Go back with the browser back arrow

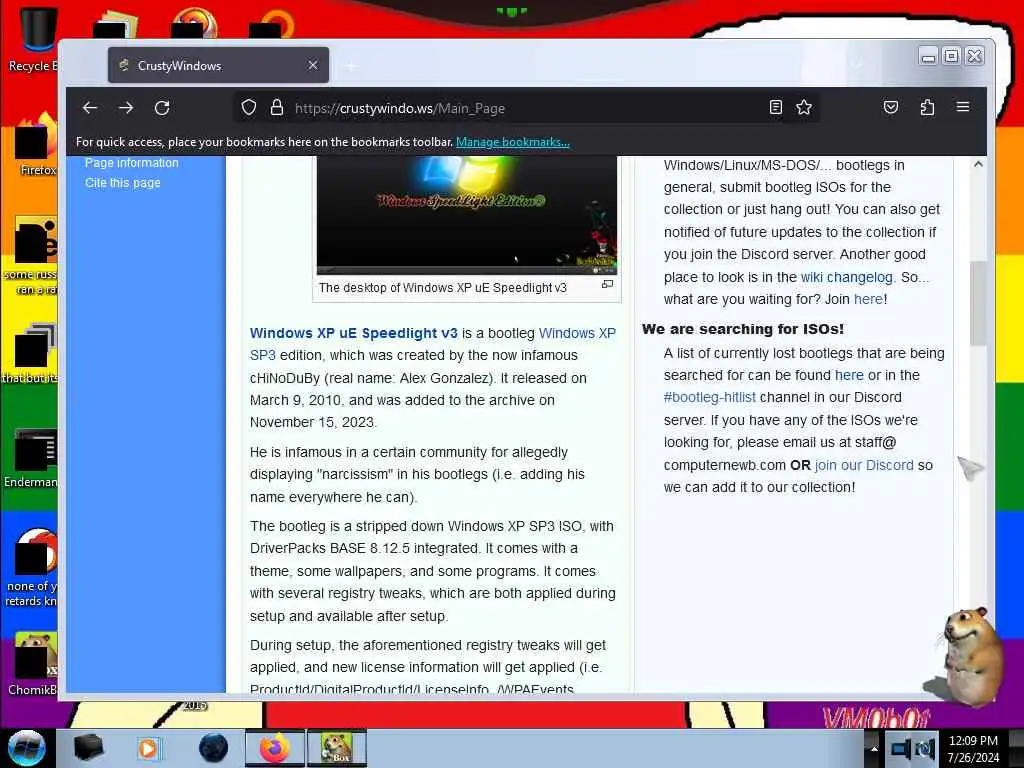[90, 108]
